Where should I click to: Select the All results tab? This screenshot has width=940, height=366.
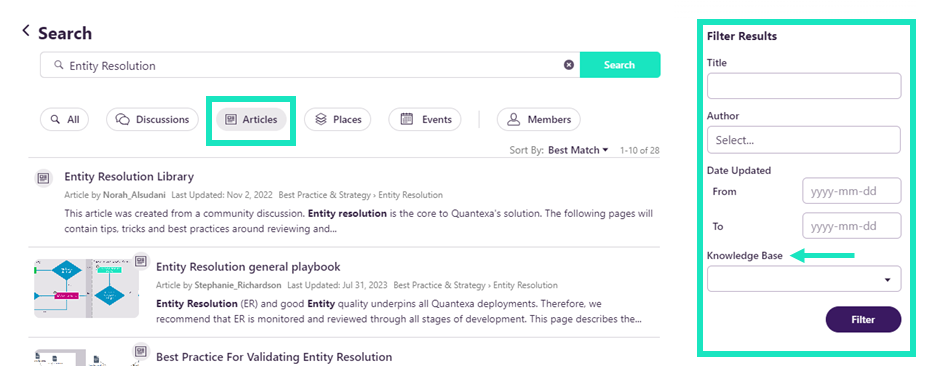(65, 119)
